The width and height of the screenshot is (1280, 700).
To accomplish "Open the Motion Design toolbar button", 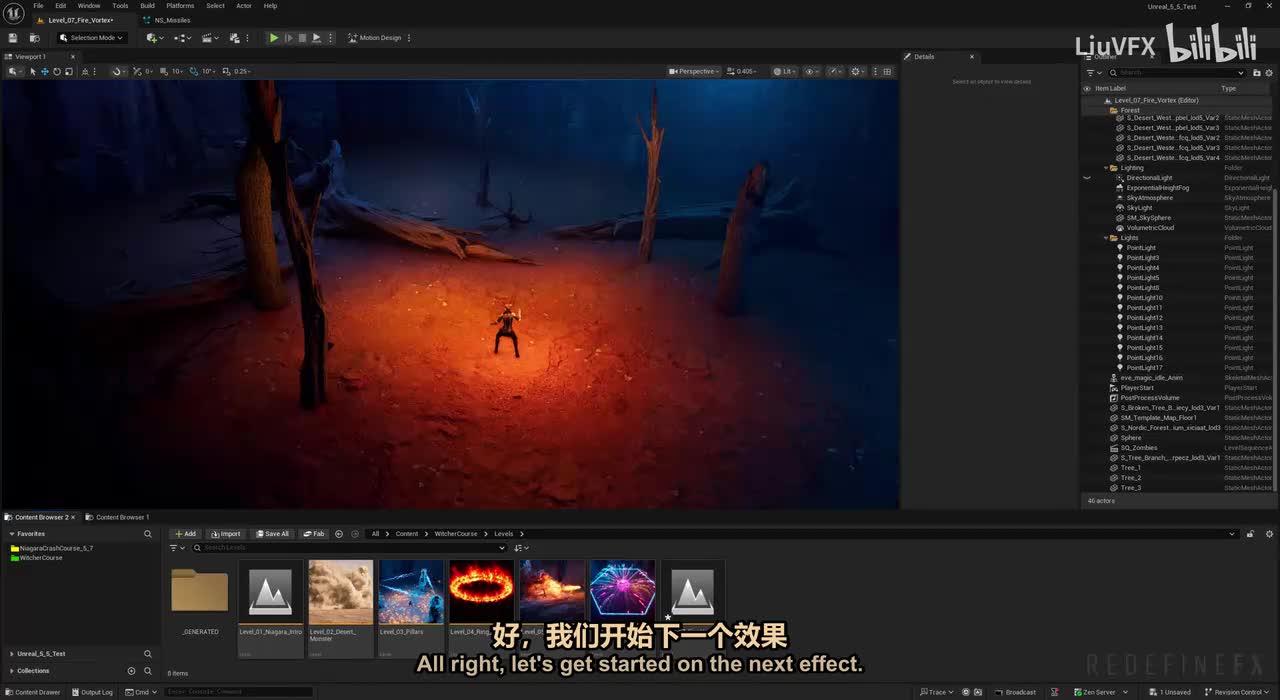I will coord(375,38).
